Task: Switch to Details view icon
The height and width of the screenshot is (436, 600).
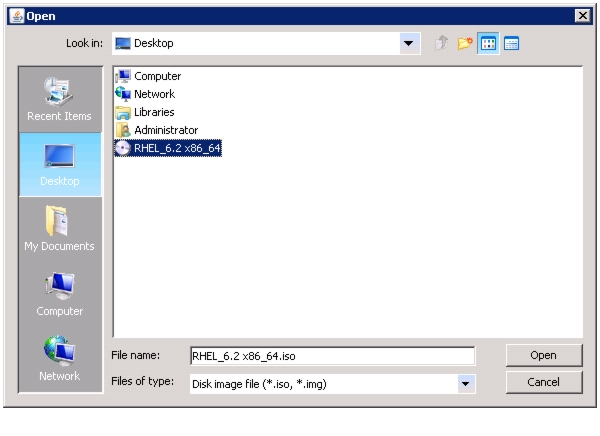Action: point(511,43)
